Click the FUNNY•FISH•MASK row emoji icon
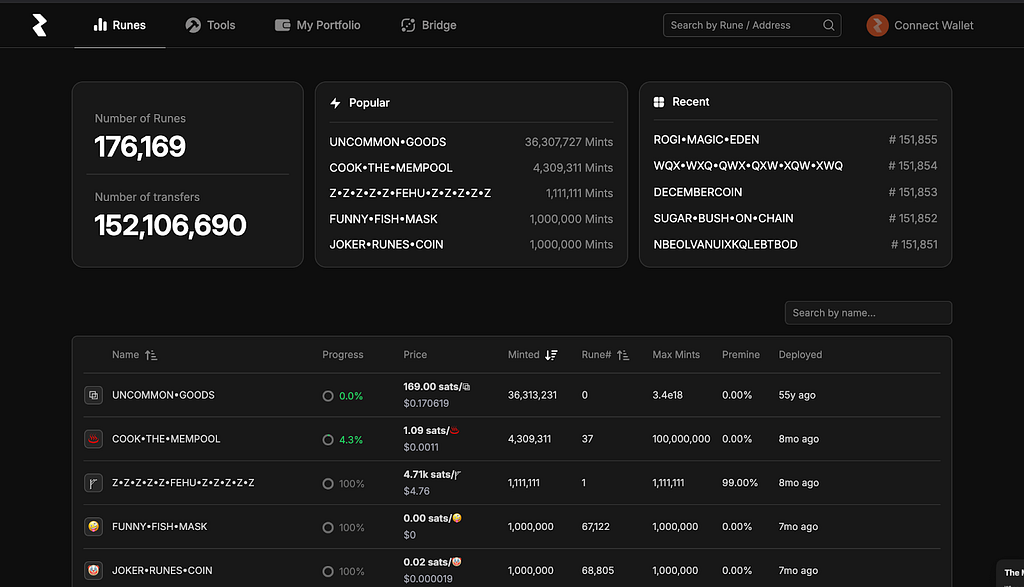1024x587 pixels. (93, 526)
